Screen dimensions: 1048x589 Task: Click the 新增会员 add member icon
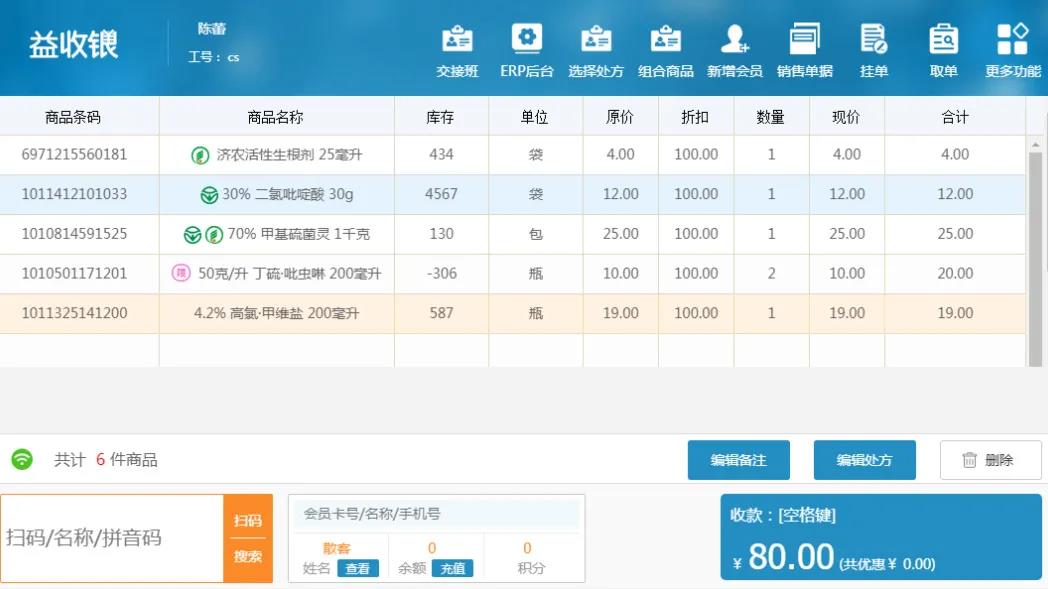tap(735, 51)
